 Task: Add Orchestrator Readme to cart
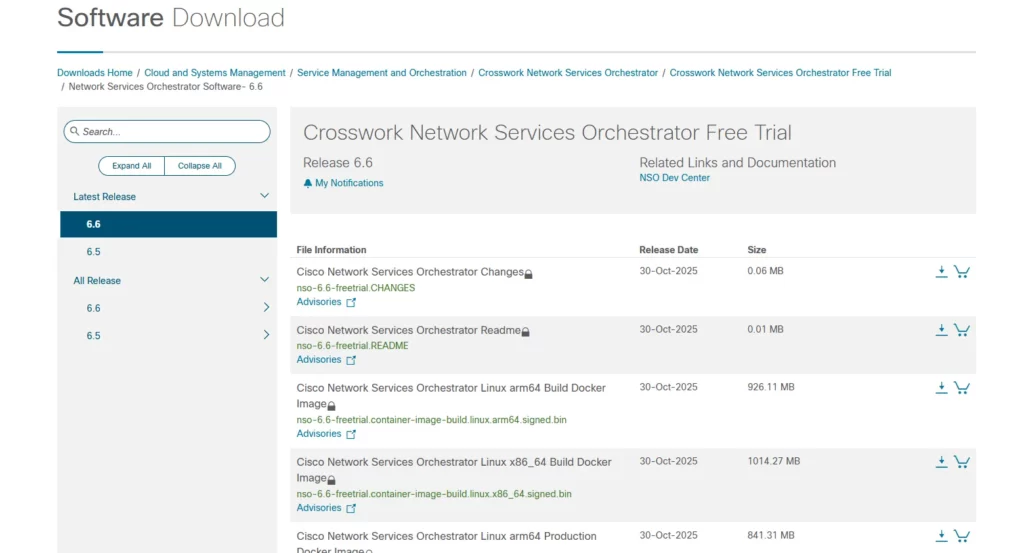[x=961, y=330]
